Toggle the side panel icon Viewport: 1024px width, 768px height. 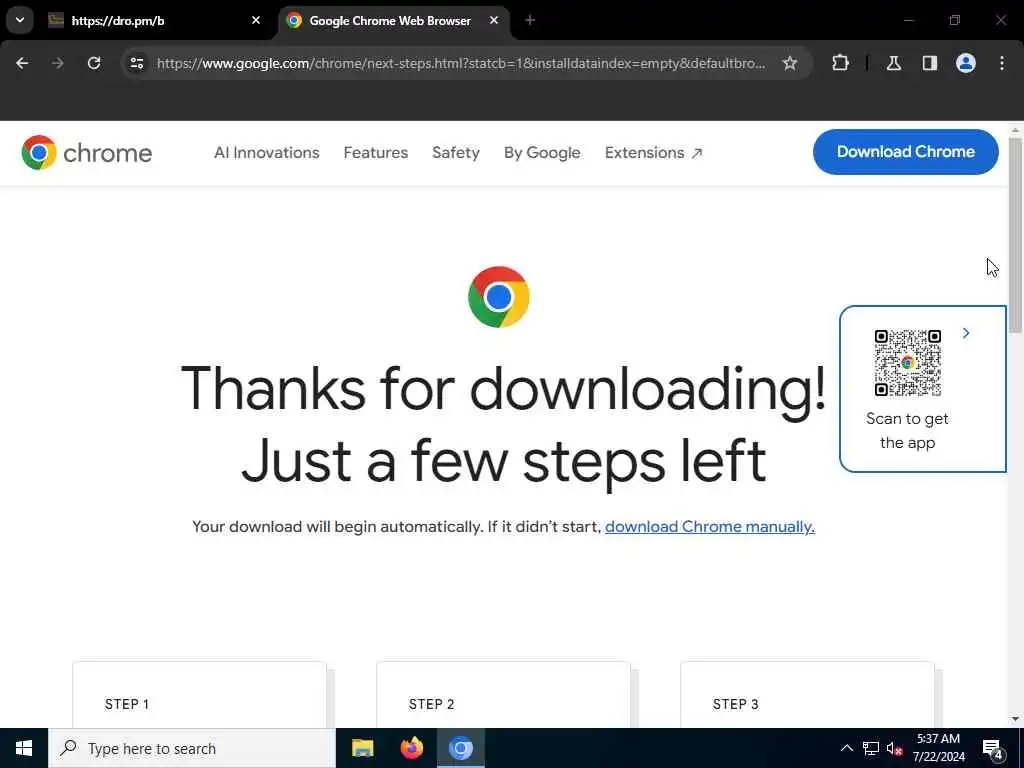(x=930, y=63)
